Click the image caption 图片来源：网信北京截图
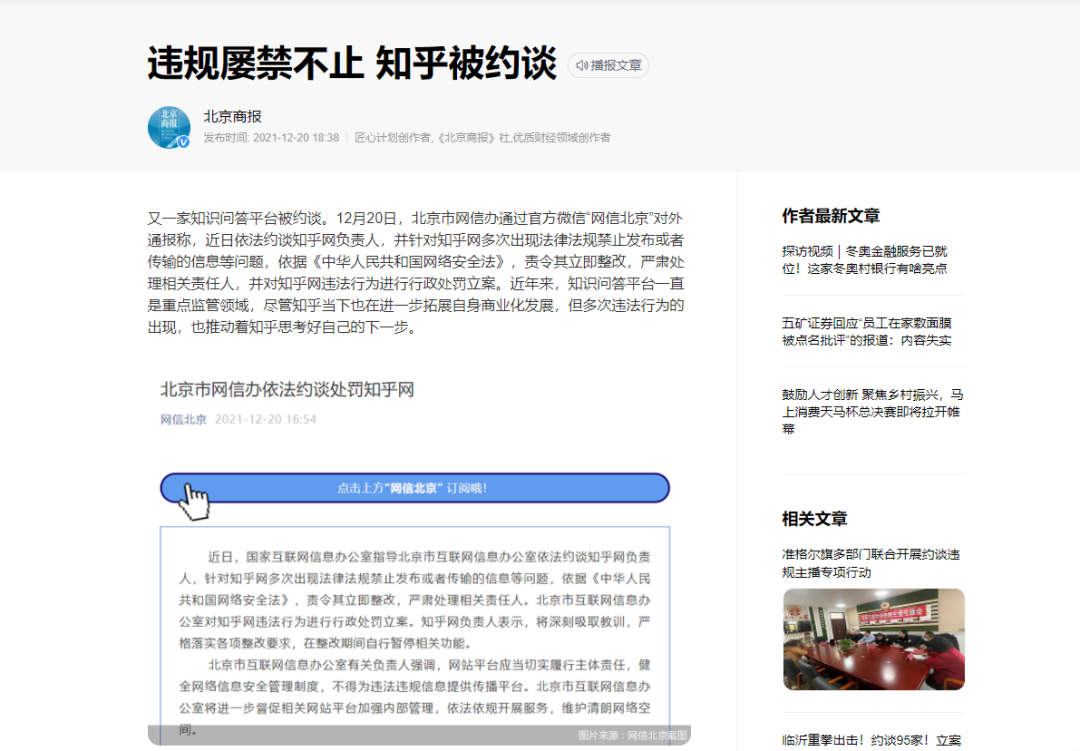This screenshot has width=1080, height=751. click(632, 735)
